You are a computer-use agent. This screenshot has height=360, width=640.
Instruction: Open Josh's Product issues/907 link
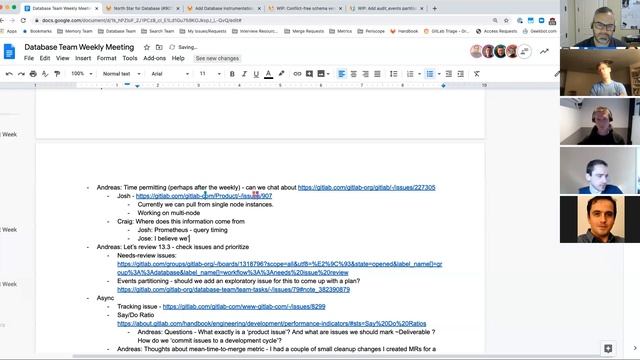point(204,196)
